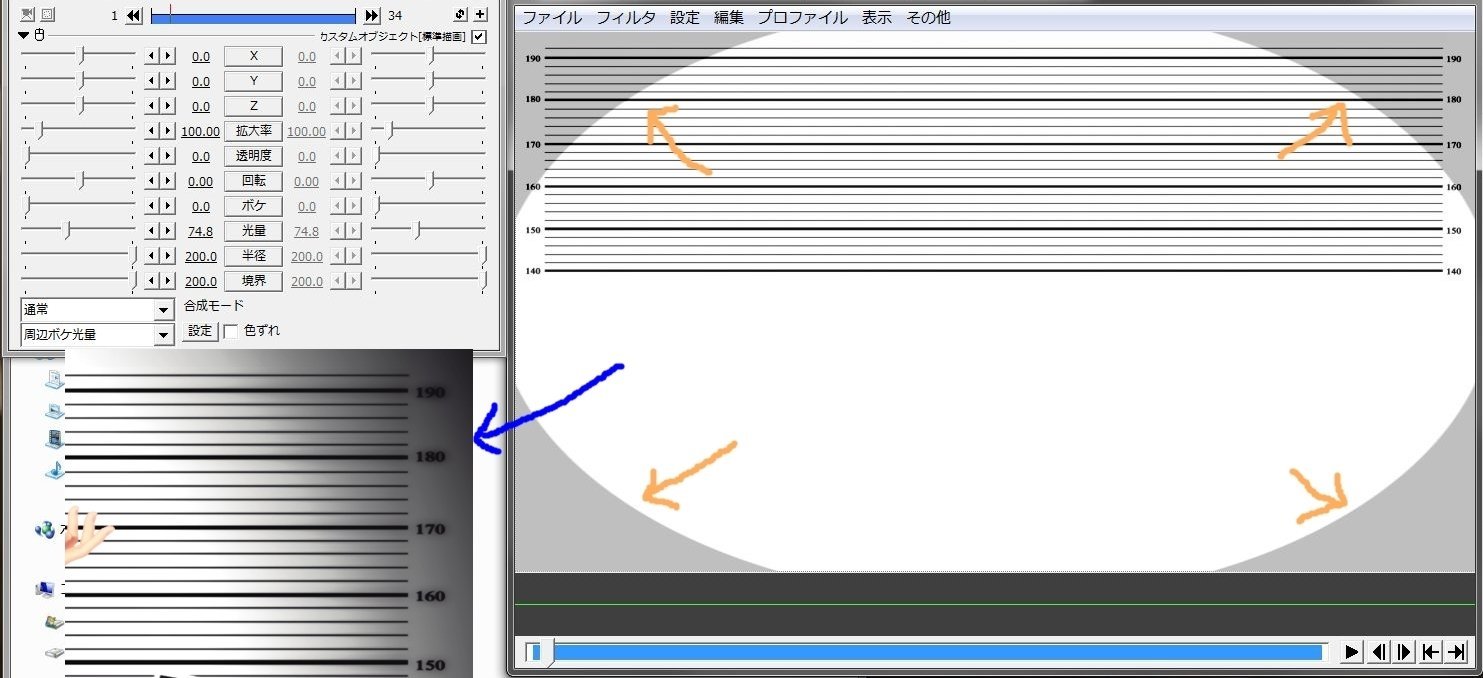Open the フィルタ menu
Screen dimensions: 1483x678
[627, 17]
